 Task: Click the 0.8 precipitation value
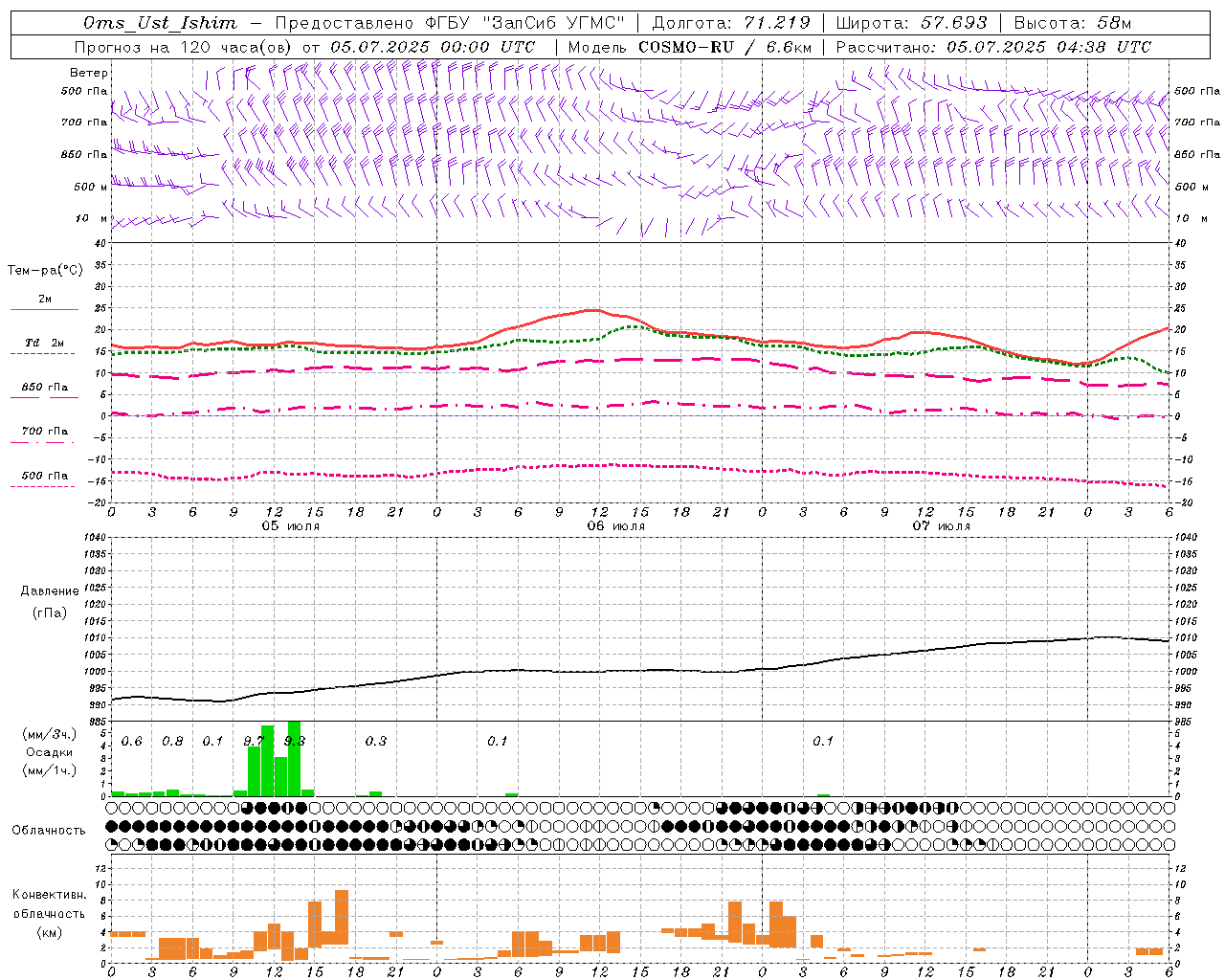coord(172,742)
